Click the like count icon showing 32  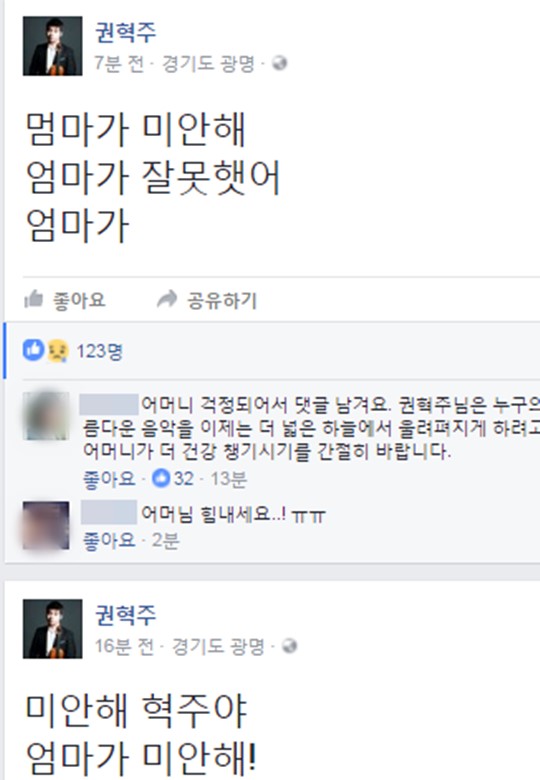[161, 479]
